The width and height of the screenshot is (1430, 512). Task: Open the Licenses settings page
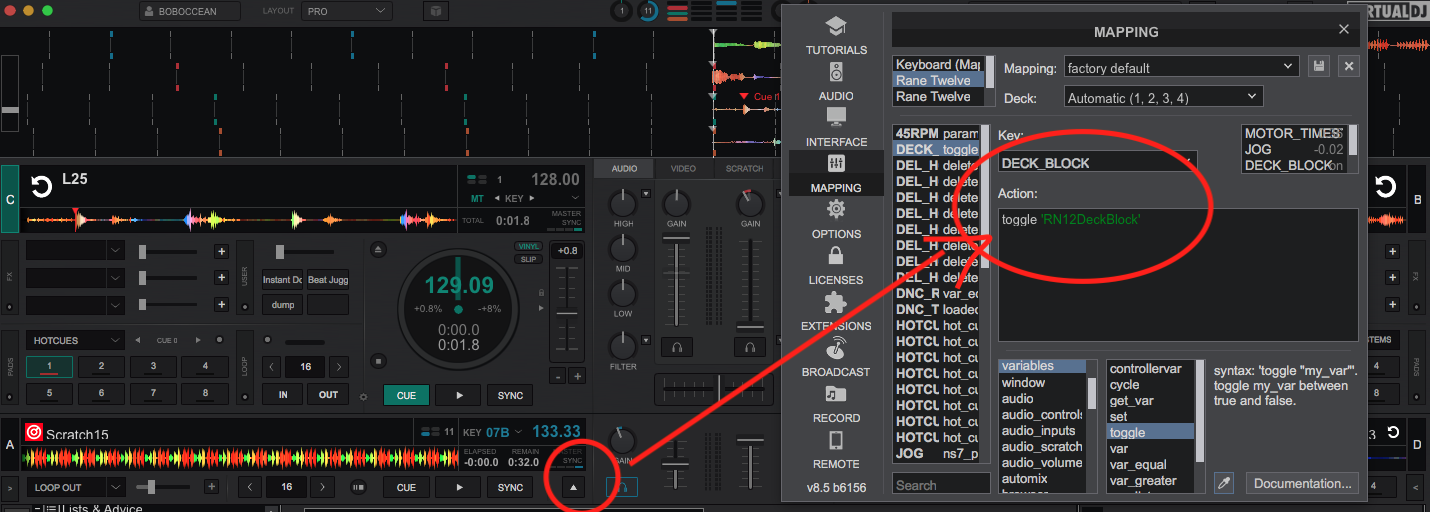[836, 265]
